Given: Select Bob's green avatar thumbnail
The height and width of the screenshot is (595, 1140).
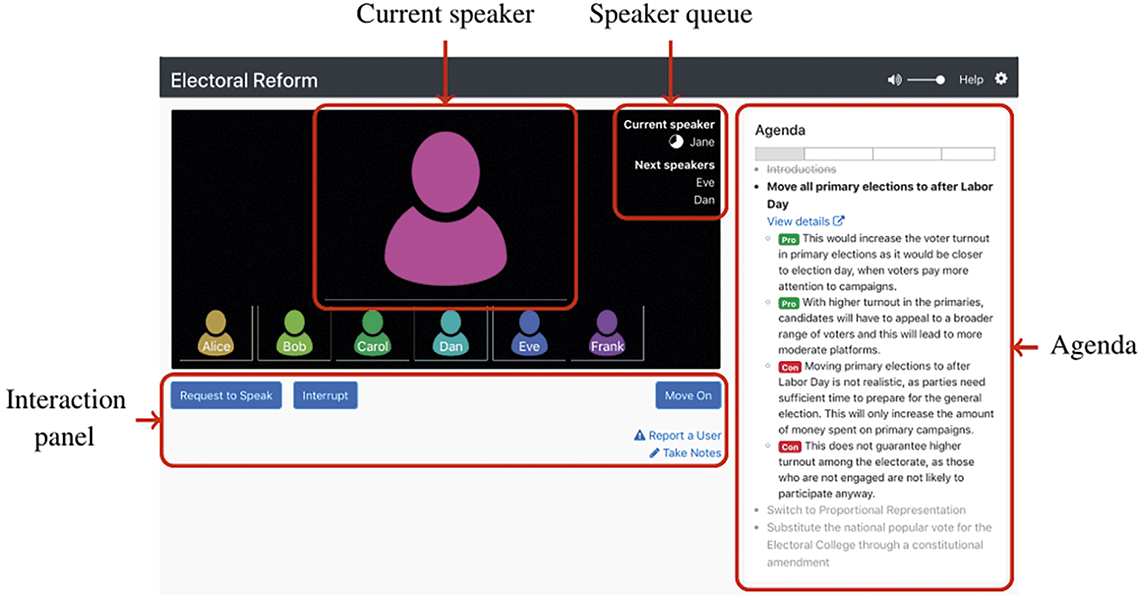Looking at the screenshot, I should click(x=294, y=333).
